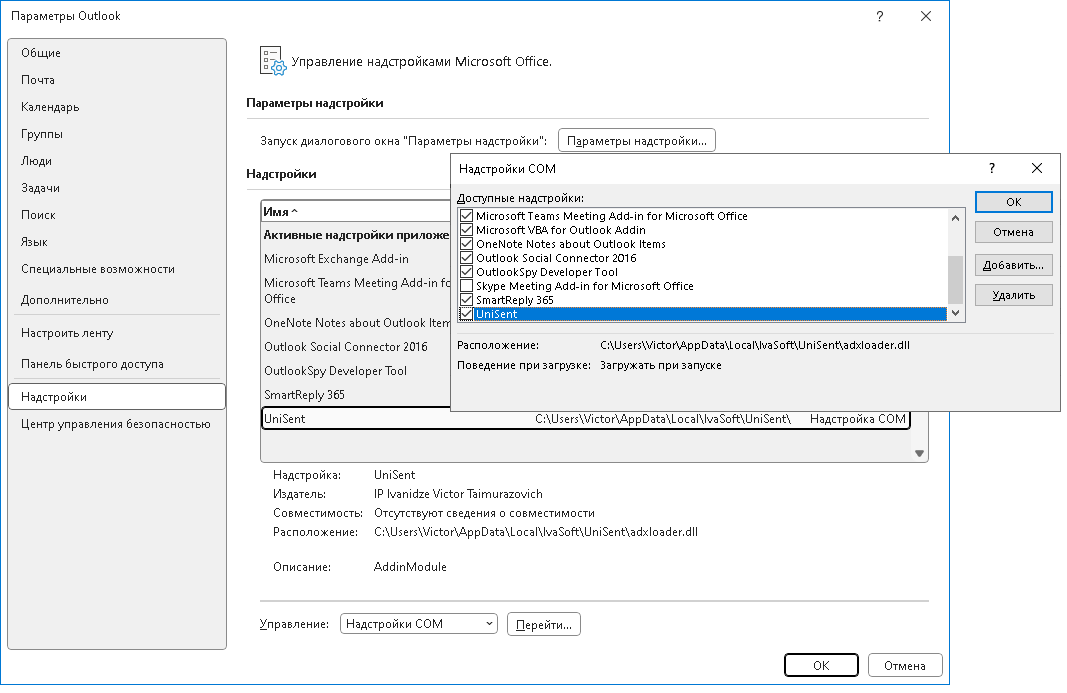Click the Перейти... button
This screenshot has width=1067, height=693.
(544, 624)
